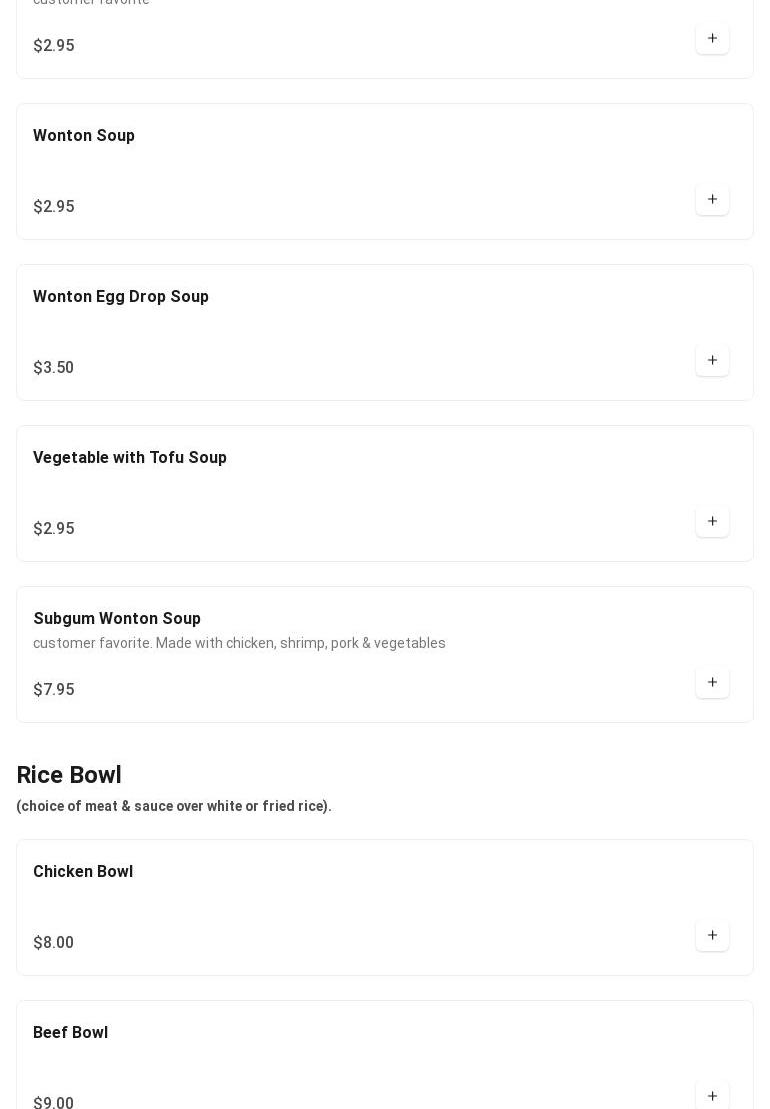The height and width of the screenshot is (1109, 770).
Task: Tap the plus icon on Chicken Bowl
Action: 712,935
